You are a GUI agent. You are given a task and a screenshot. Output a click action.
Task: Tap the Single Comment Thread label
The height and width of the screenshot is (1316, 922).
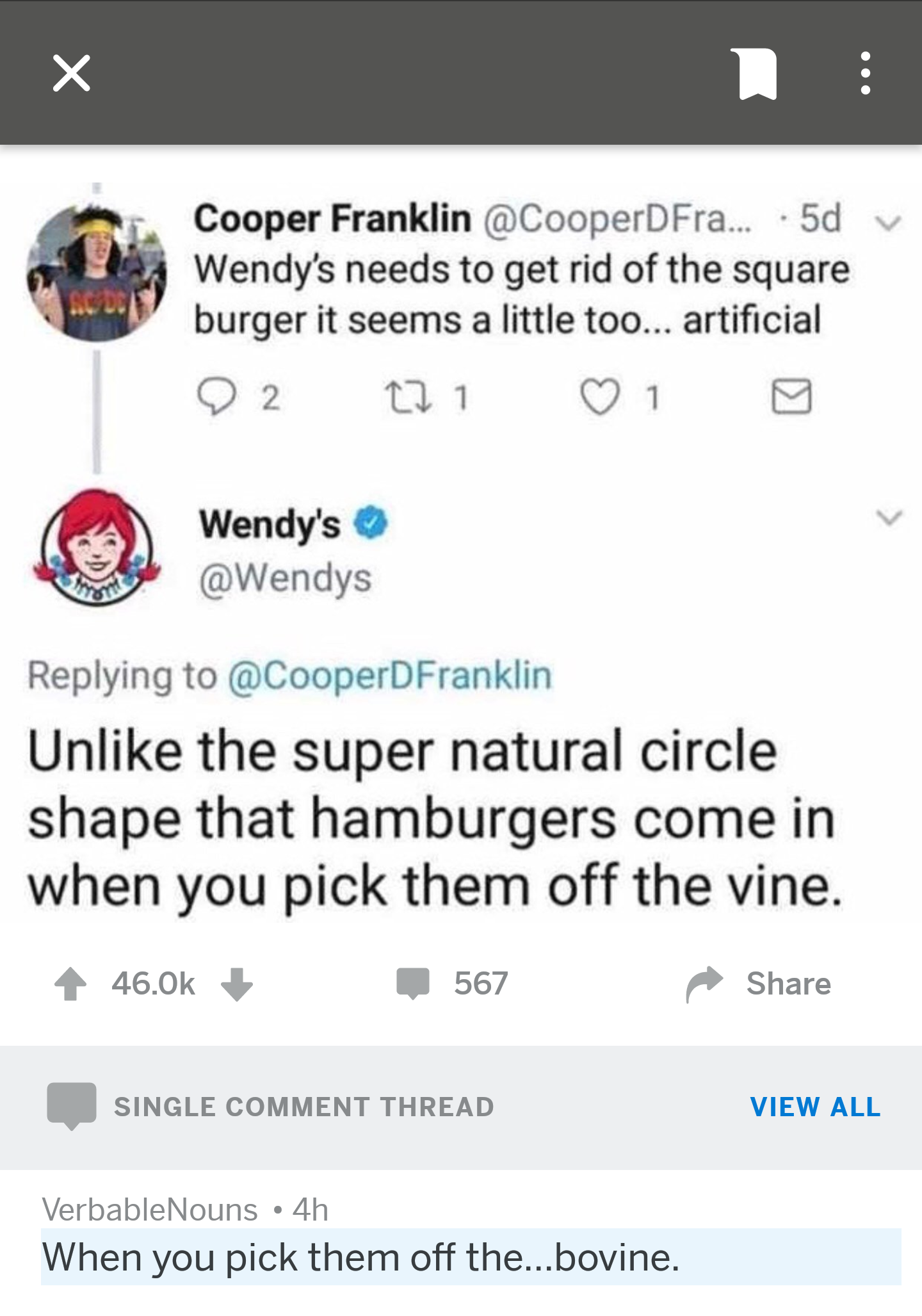[x=303, y=1107]
